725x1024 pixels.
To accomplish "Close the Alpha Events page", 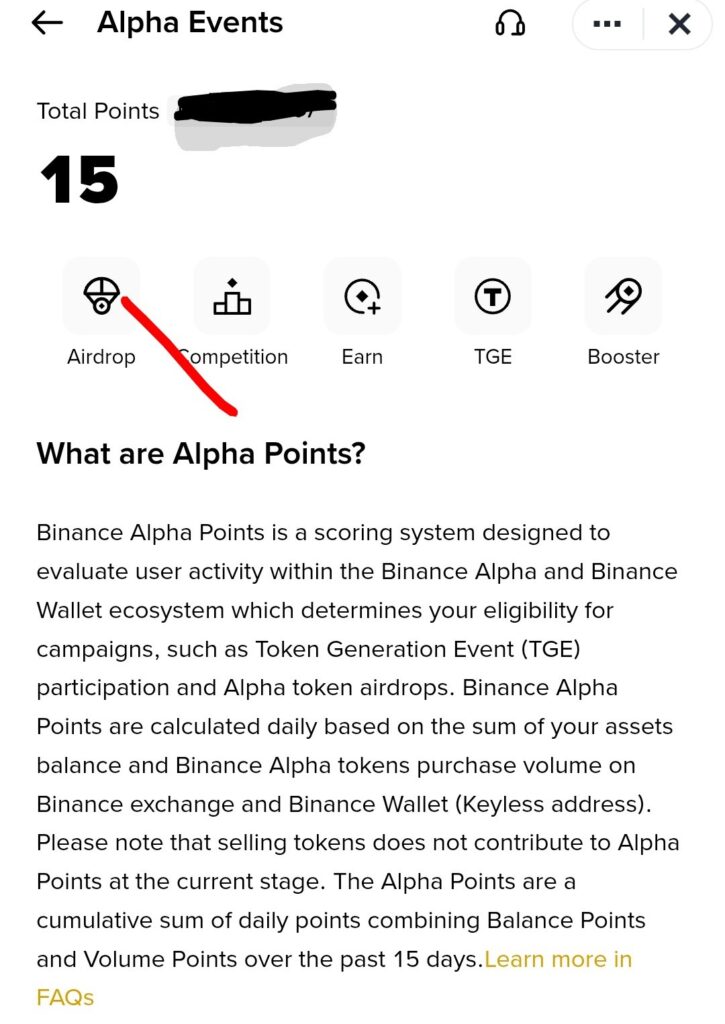I will point(679,23).
